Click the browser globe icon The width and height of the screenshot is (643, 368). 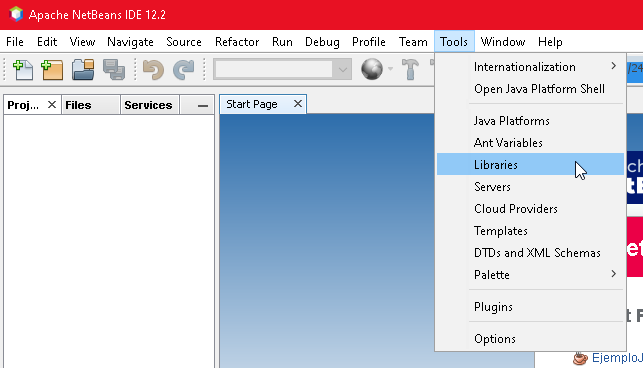tap(372, 69)
